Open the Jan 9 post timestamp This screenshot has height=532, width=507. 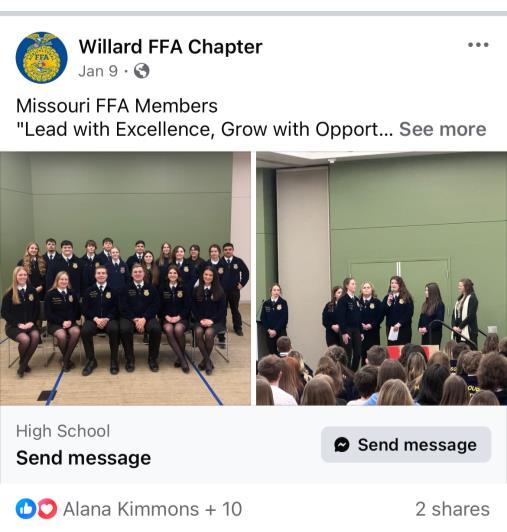coord(98,71)
